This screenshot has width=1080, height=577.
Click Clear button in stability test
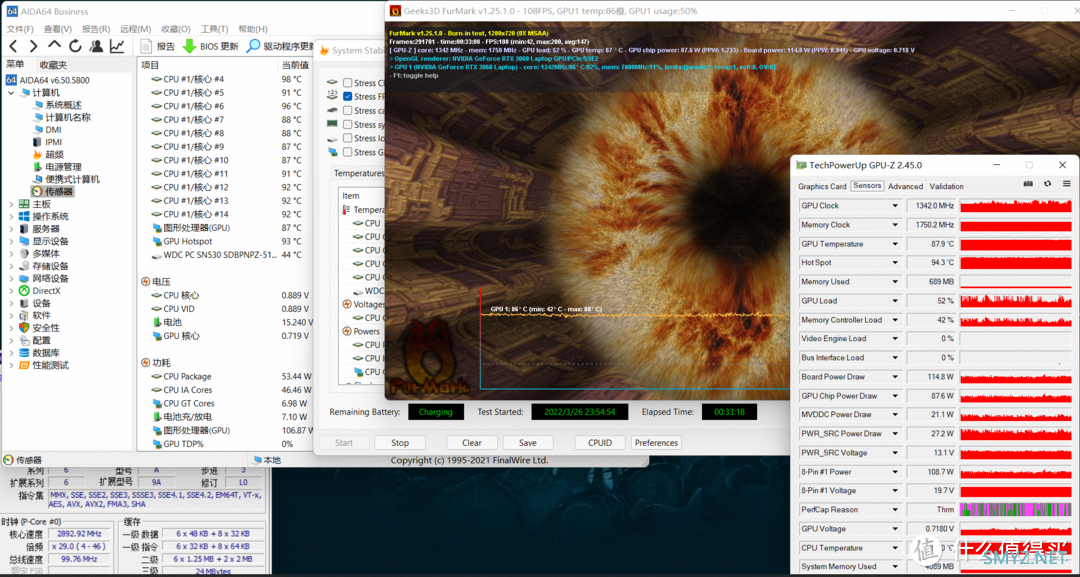coord(472,443)
